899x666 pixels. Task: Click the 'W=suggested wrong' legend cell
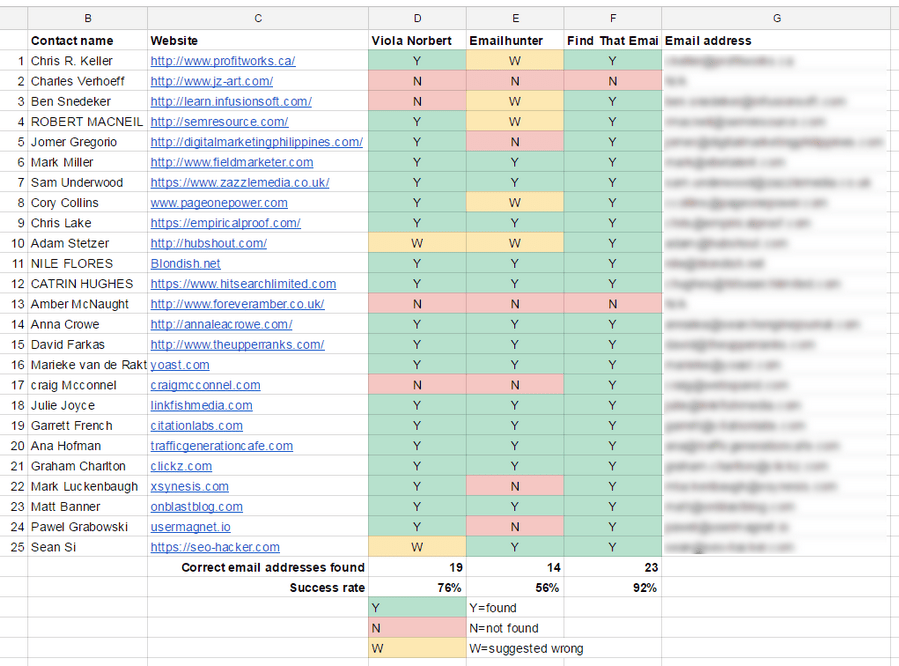(526, 648)
